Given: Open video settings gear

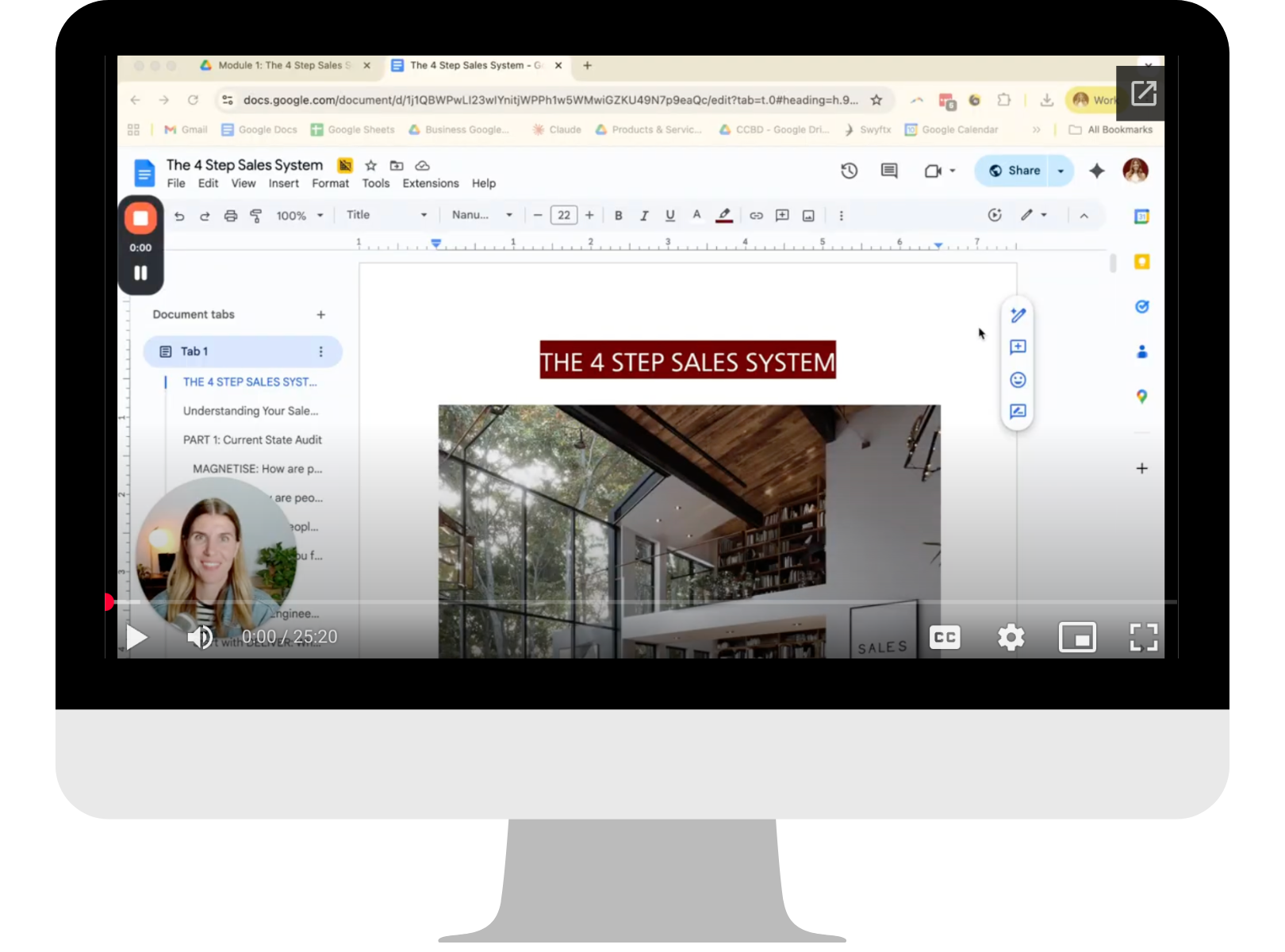Looking at the screenshot, I should point(1011,637).
